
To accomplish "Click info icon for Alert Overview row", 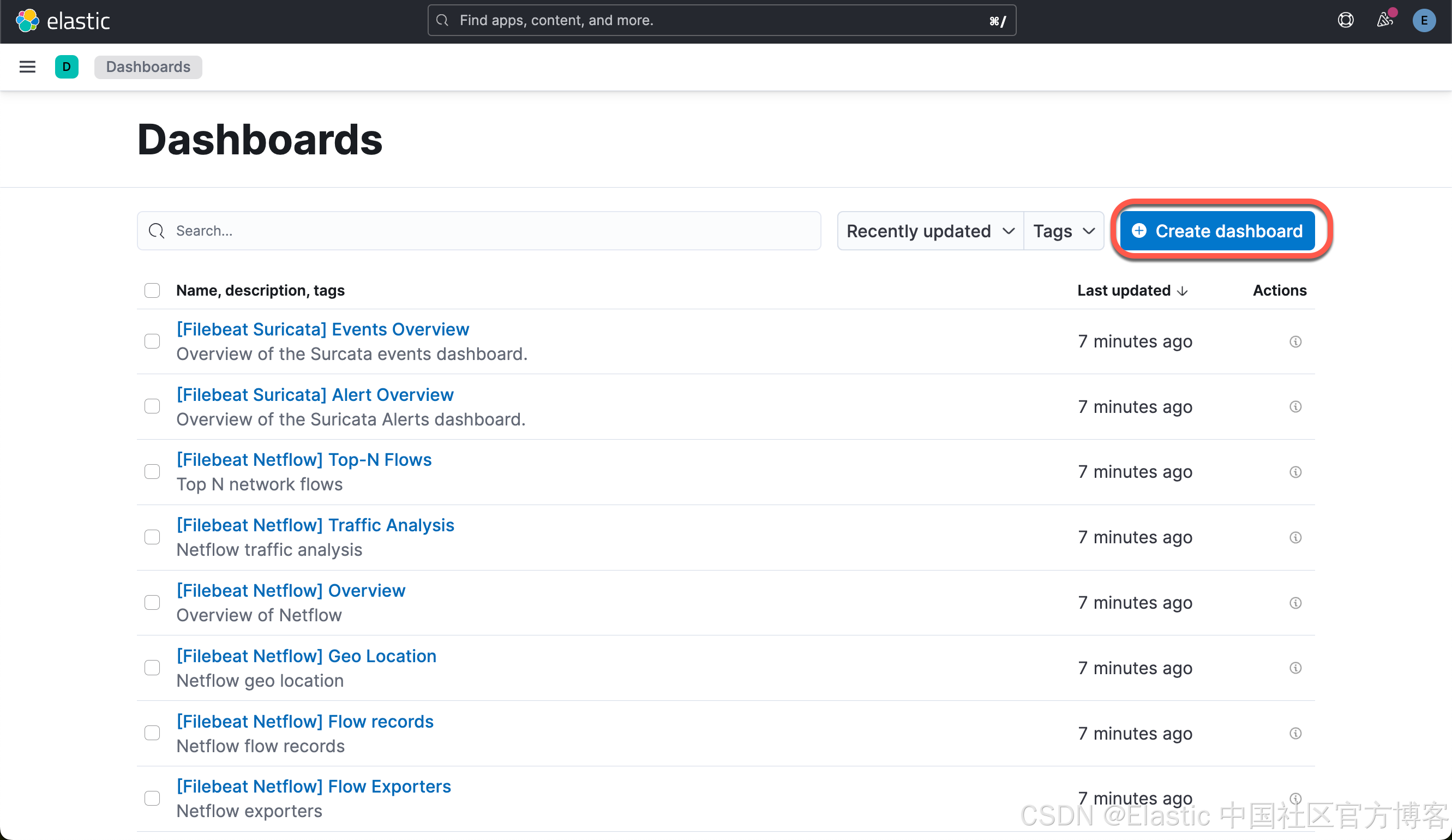I will [1295, 407].
